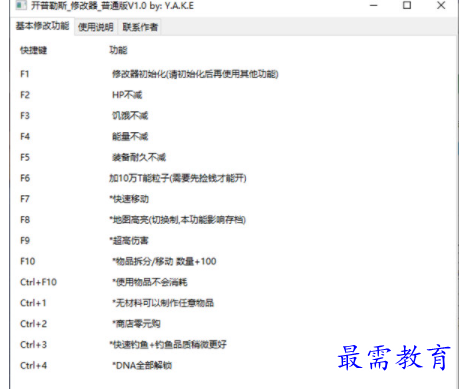Click the Ctrl+4 hotkey label
Screen dimensions: 459x389
(34, 365)
